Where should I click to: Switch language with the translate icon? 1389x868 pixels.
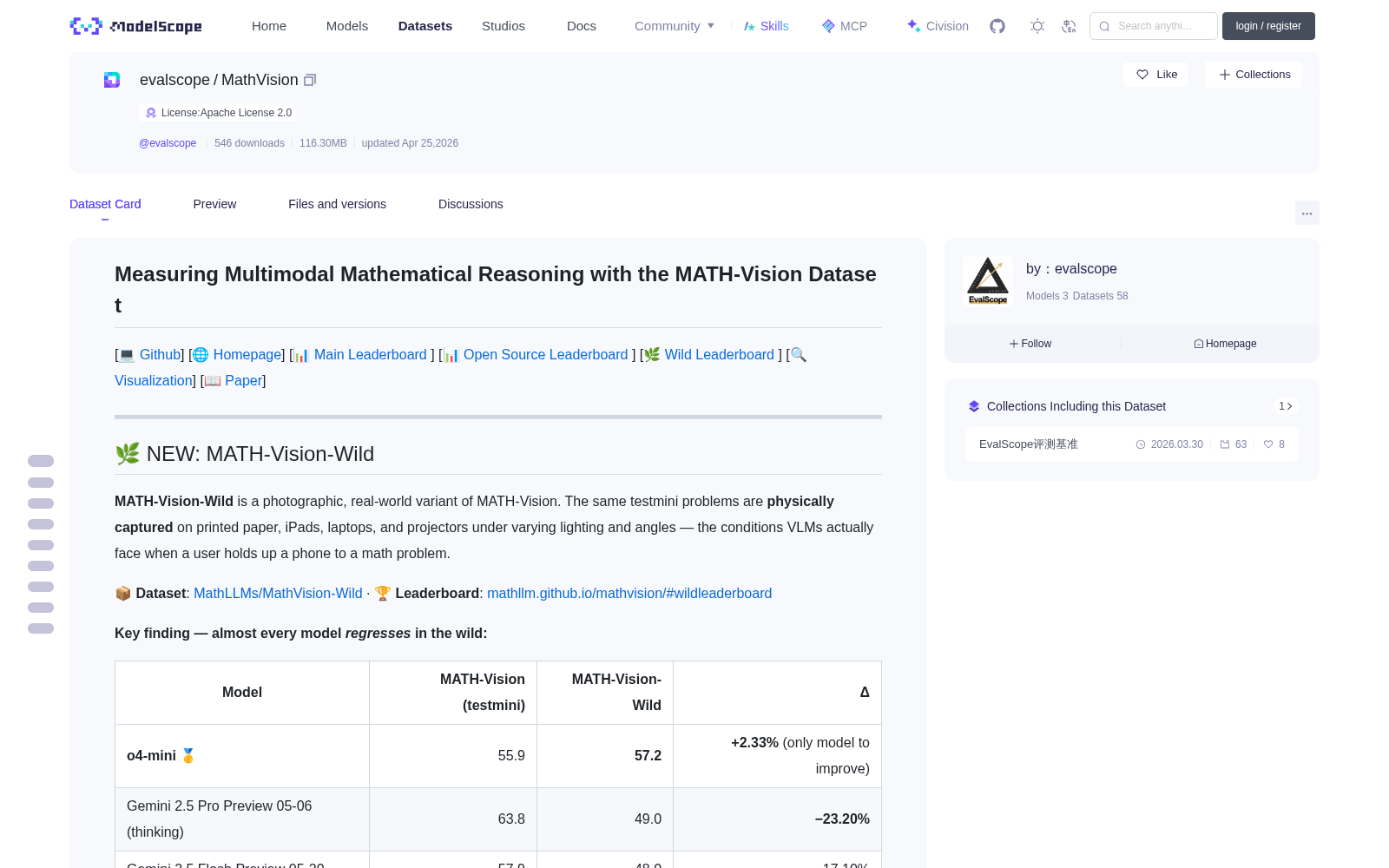click(x=1069, y=26)
